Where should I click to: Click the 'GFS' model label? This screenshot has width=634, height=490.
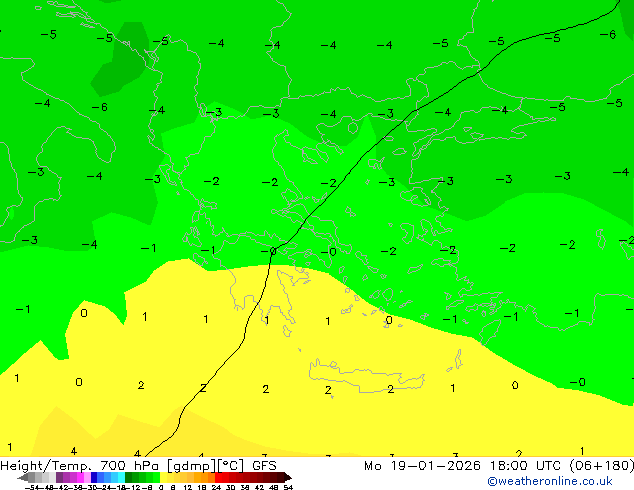(x=264, y=466)
